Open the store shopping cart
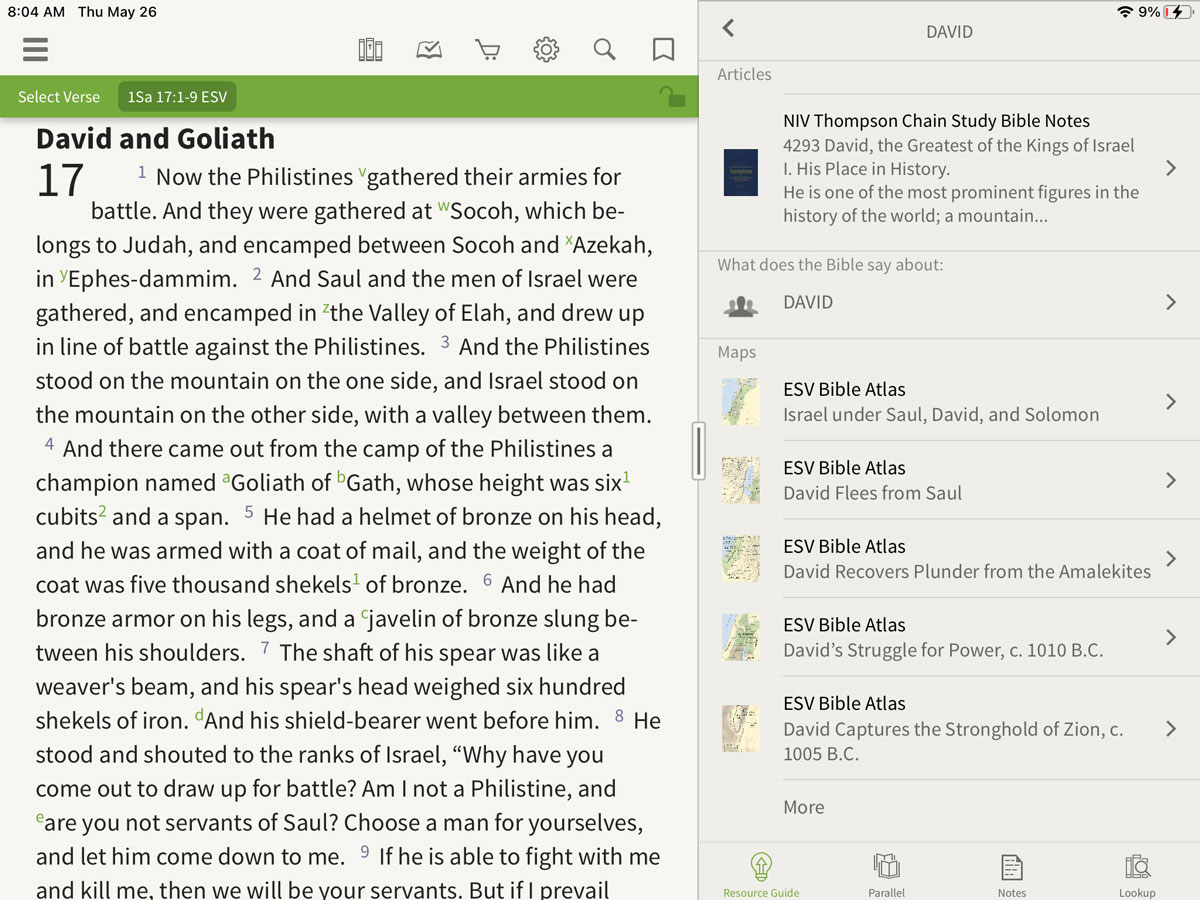The height and width of the screenshot is (900, 1200). (x=487, y=49)
